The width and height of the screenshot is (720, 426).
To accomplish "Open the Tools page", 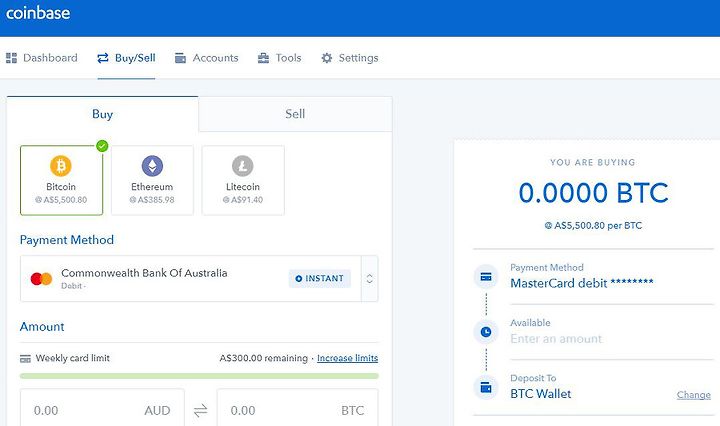I will point(279,58).
